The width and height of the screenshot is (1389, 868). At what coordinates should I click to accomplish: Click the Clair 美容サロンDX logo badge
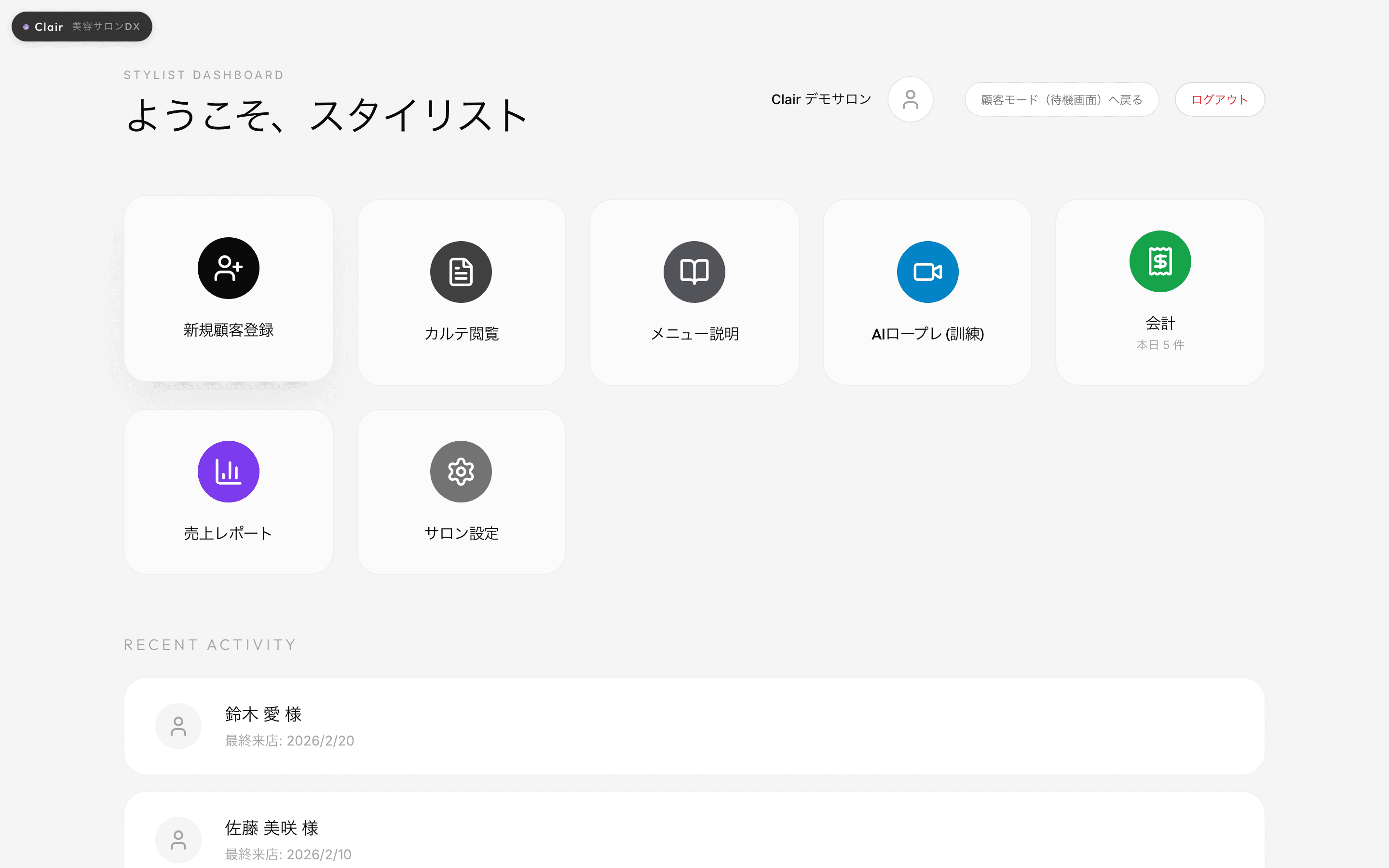pos(82,26)
